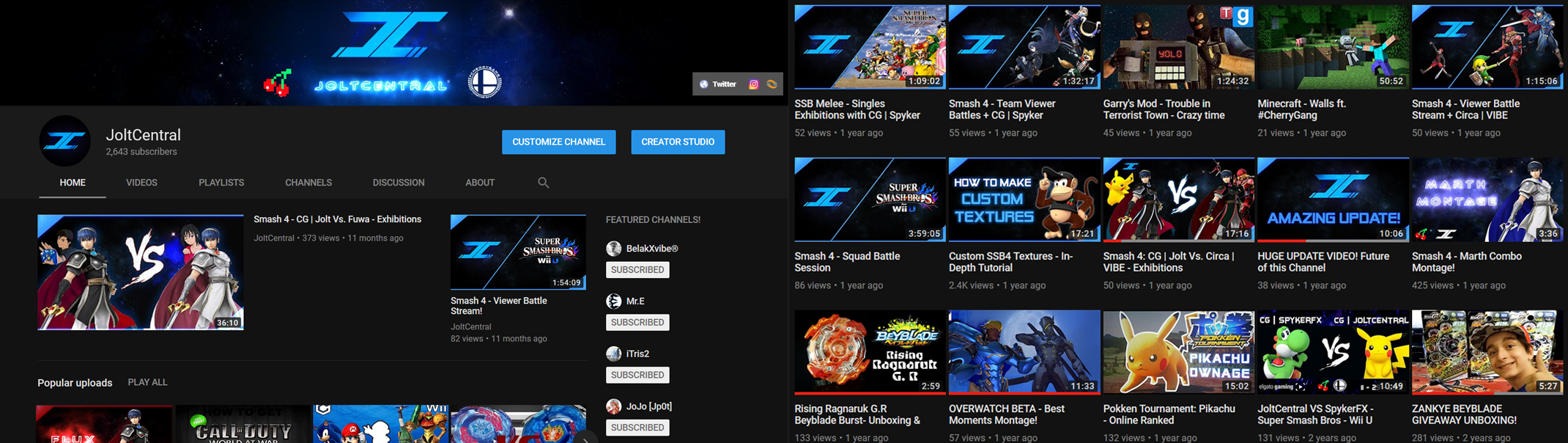
Task: Open Pikachu Ownage Pokken thumbnail
Action: (1179, 352)
